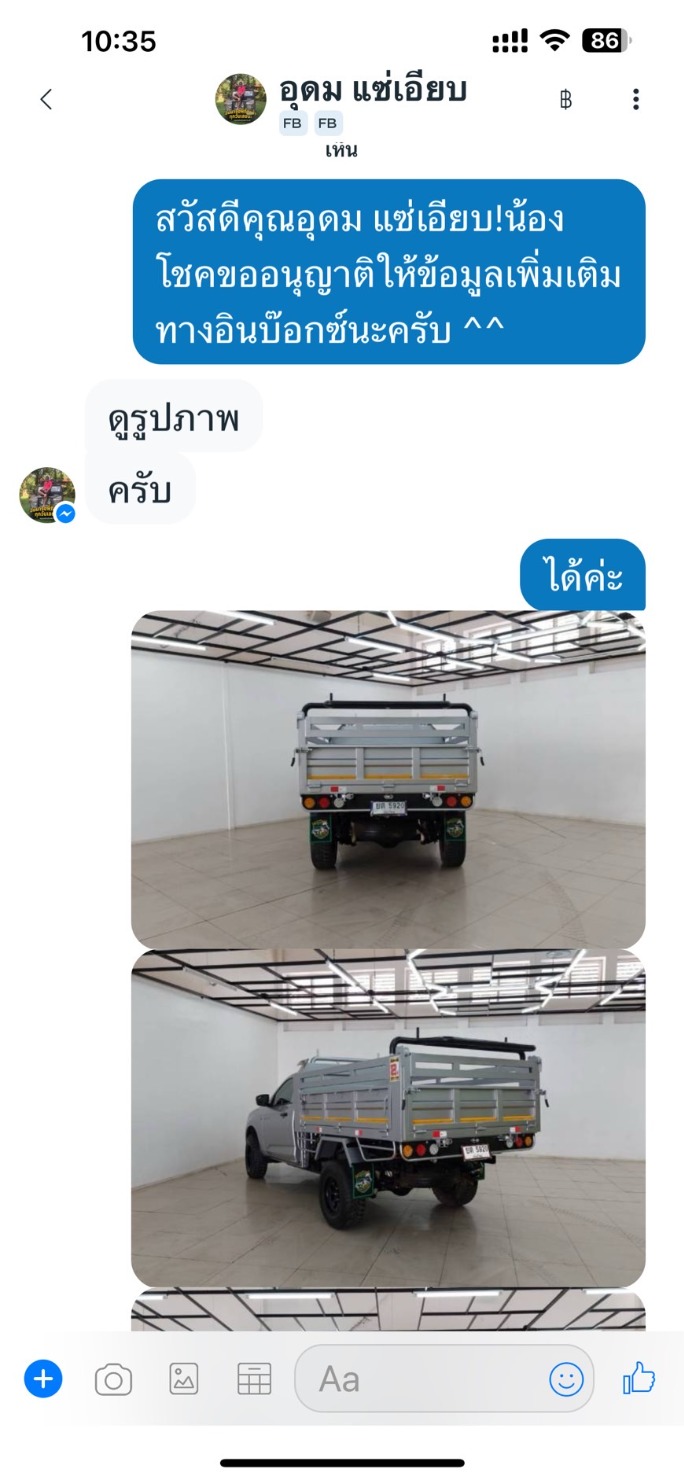This screenshot has width=684, height=1480.
Task: Tap the emoji smiley icon
Action: point(566,1380)
